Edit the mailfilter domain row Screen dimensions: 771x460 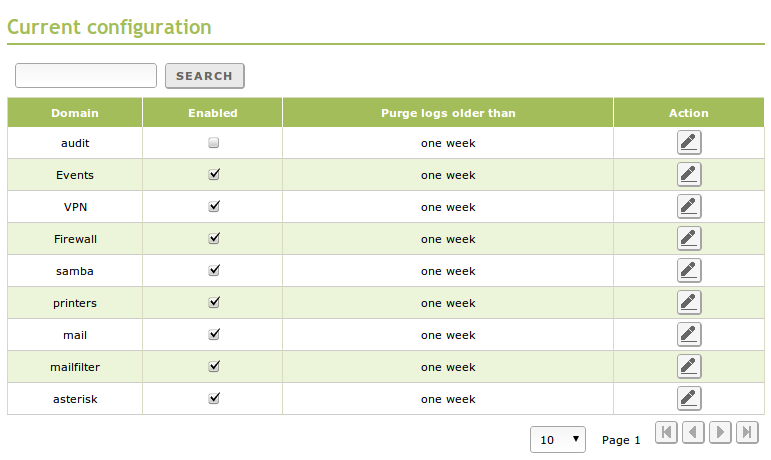pyautogui.click(x=688, y=367)
